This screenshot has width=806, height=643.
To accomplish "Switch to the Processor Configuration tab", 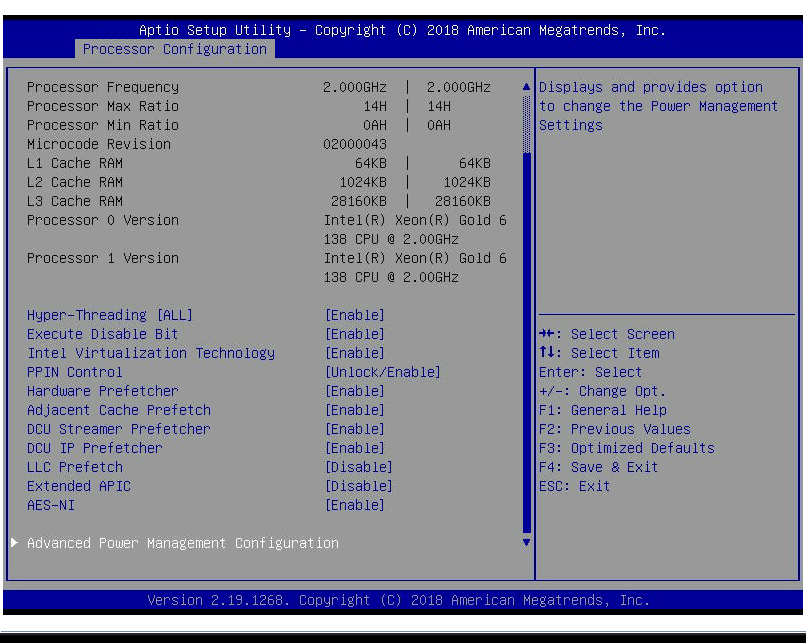I will point(174,48).
